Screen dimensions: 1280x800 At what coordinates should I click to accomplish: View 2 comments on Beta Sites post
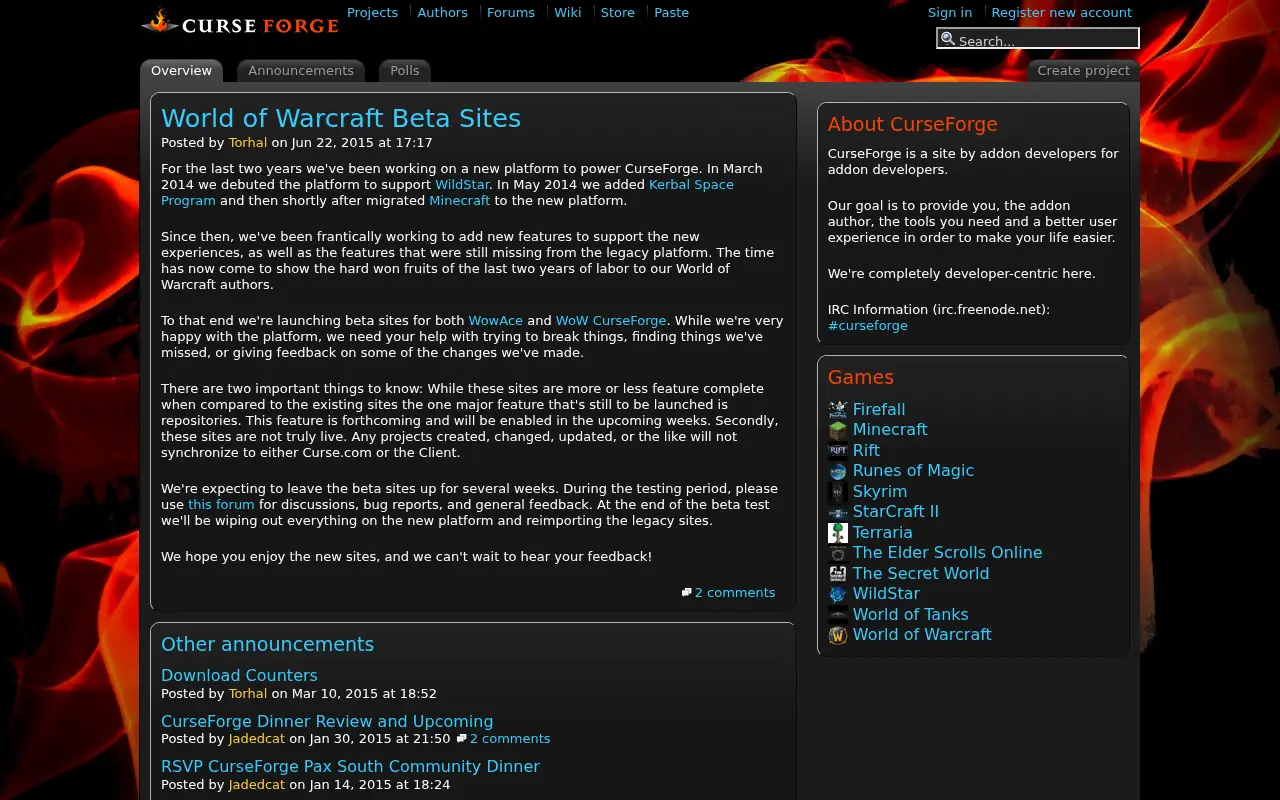click(735, 593)
